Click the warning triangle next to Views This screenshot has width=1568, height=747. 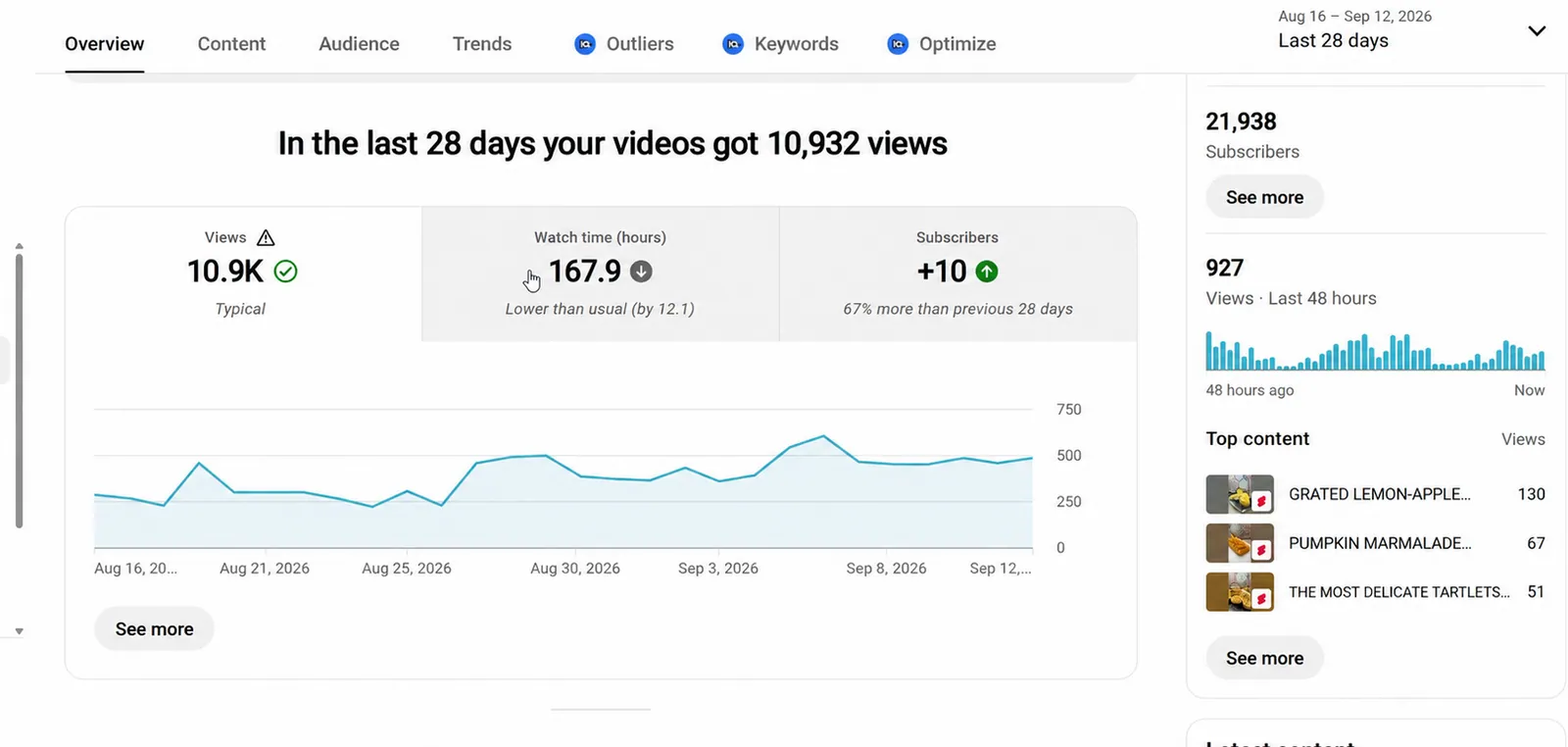pyautogui.click(x=266, y=237)
